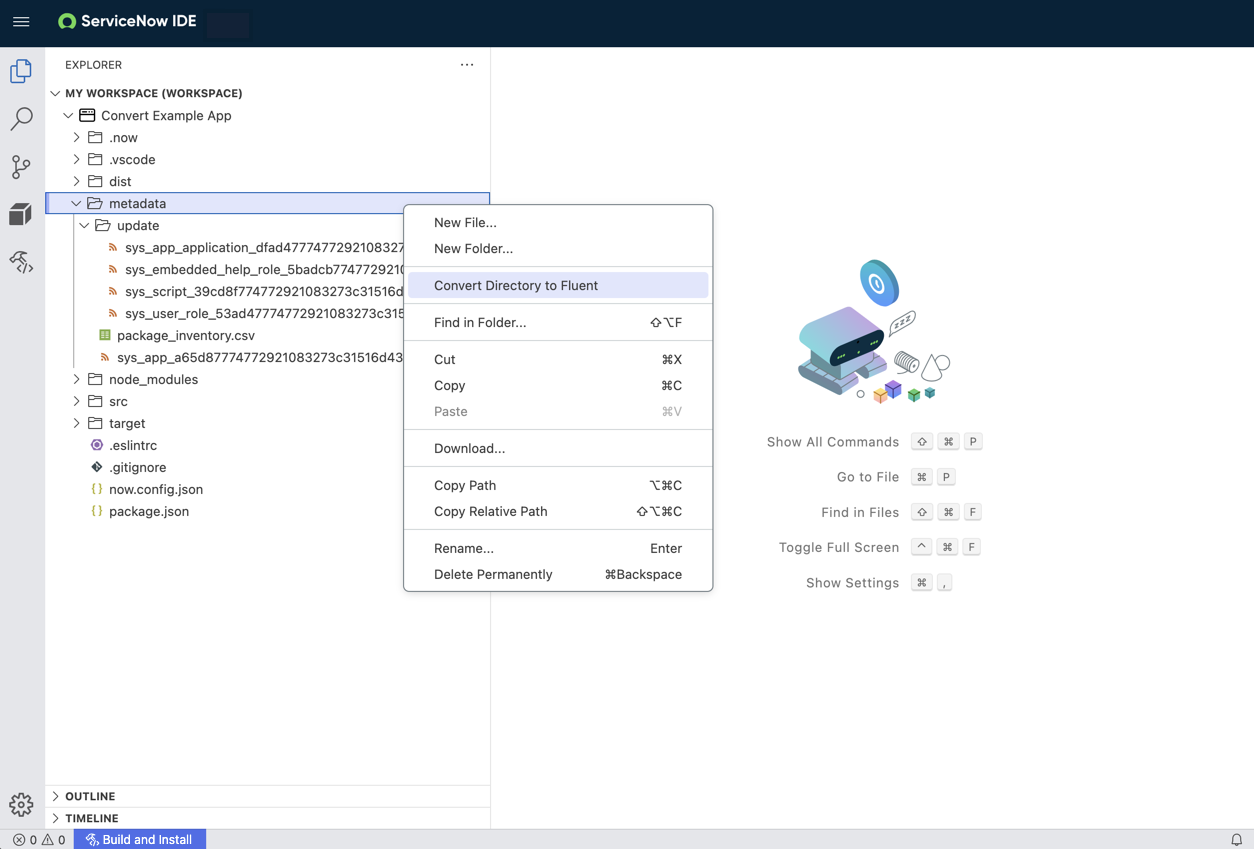Expand the src folder
Image resolution: width=1254 pixels, height=849 pixels.
(x=77, y=401)
